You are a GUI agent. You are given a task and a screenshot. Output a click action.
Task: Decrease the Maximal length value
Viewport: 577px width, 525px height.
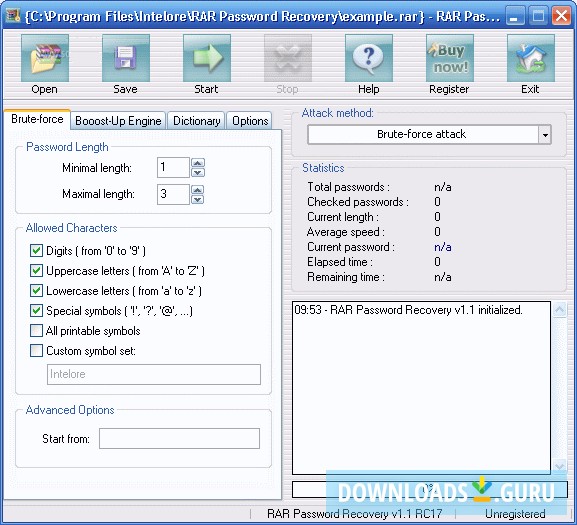coord(198,199)
